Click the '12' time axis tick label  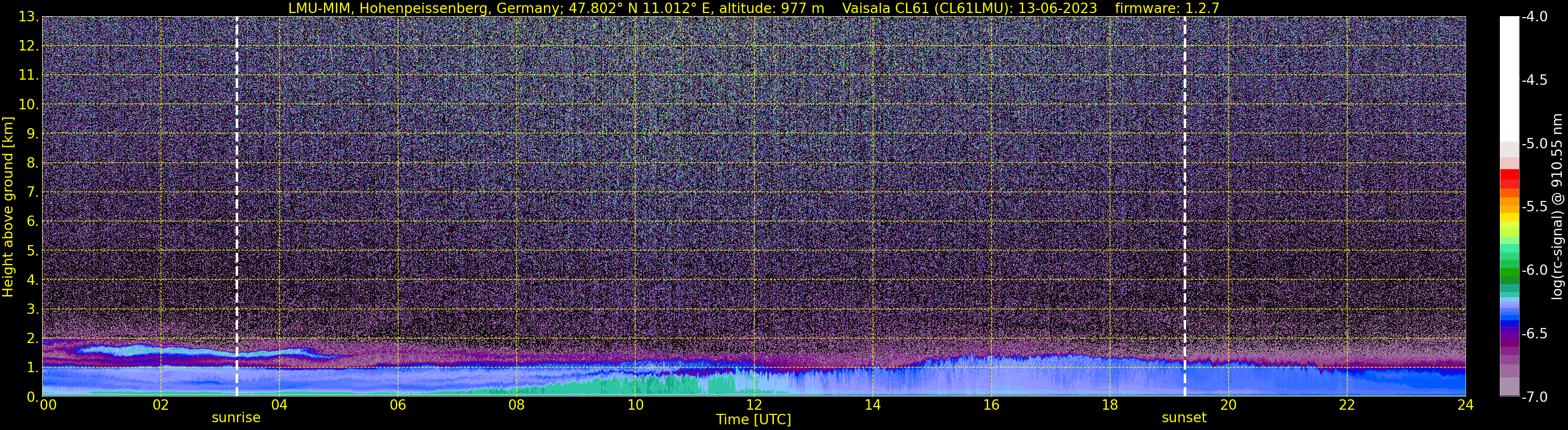click(x=754, y=404)
